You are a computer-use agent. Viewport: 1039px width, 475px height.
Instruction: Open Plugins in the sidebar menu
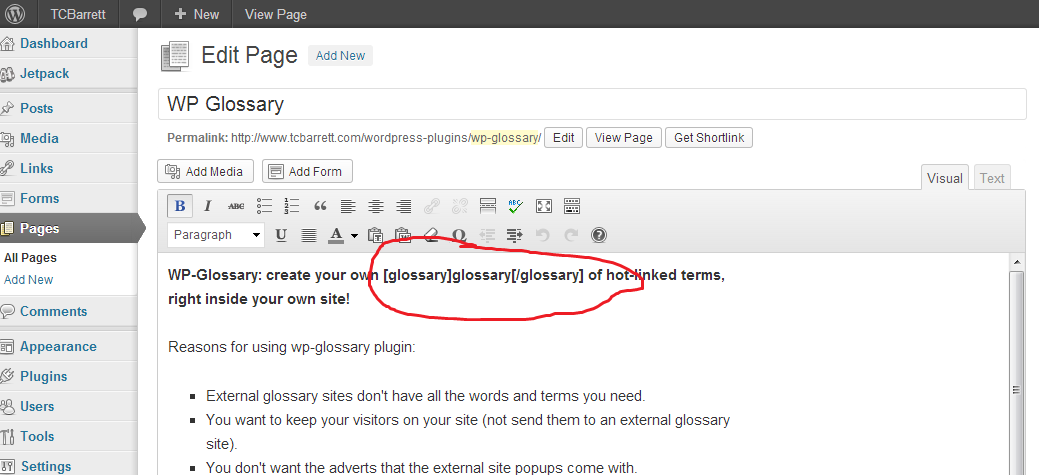[x=44, y=376]
